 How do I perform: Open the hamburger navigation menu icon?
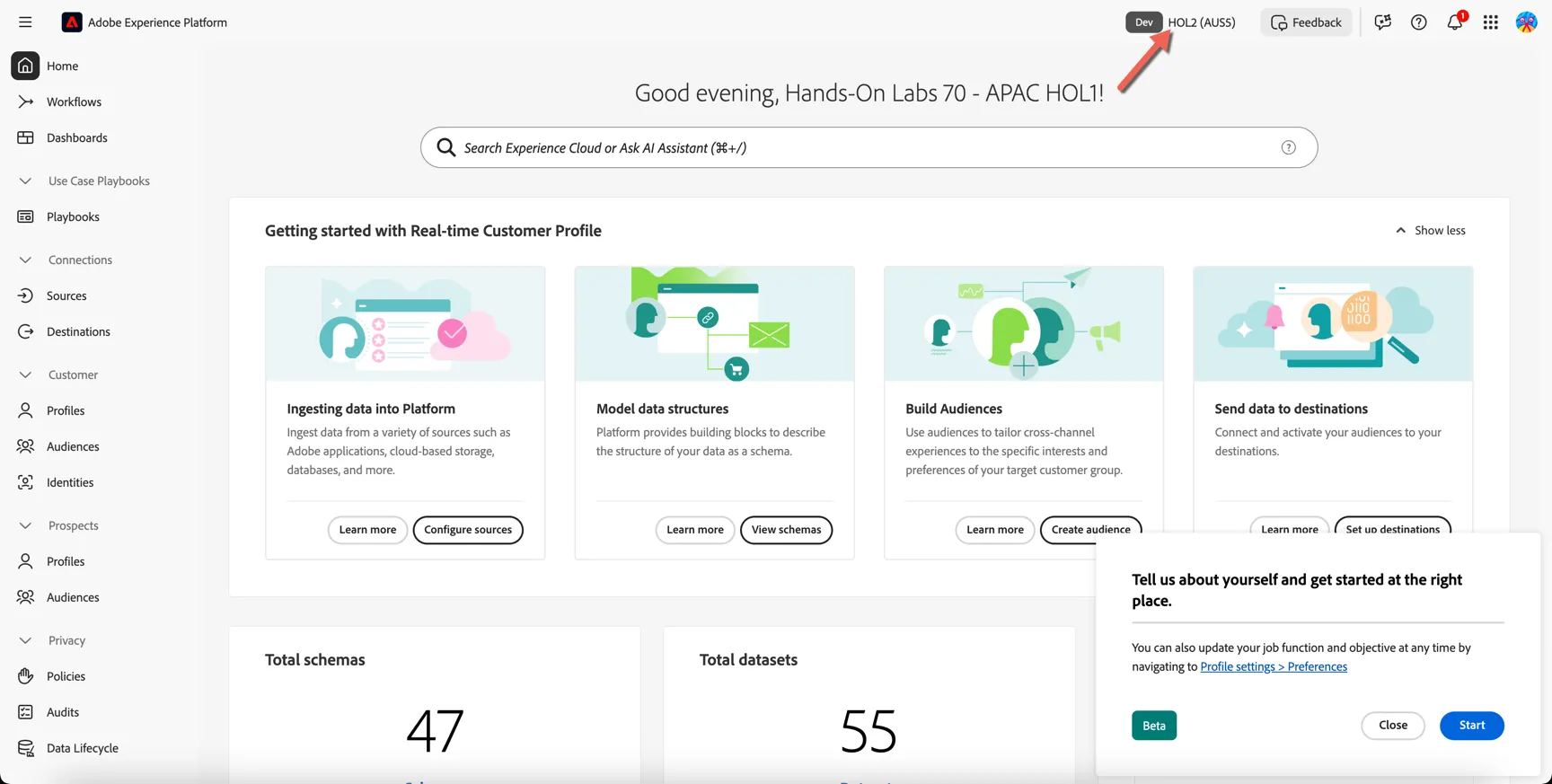click(25, 22)
